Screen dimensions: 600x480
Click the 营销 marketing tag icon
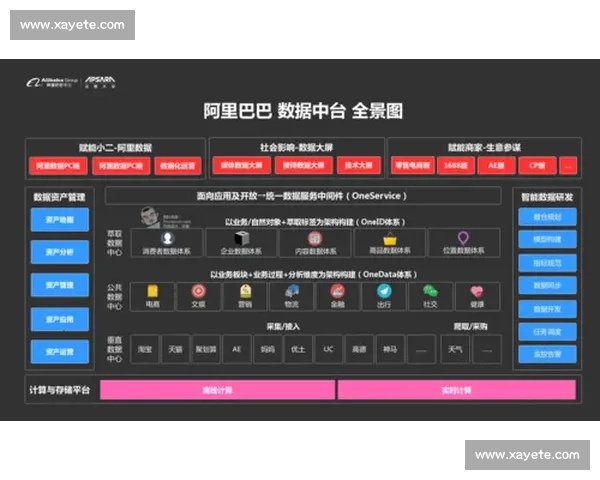click(x=245, y=291)
